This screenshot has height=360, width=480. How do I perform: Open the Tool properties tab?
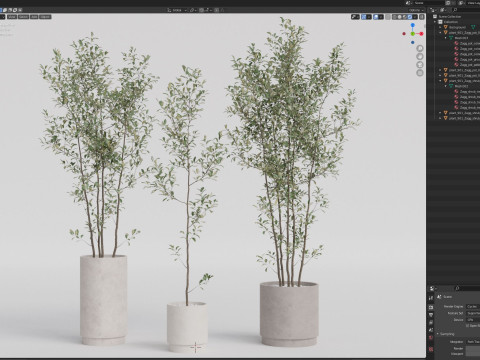[x=431, y=298]
